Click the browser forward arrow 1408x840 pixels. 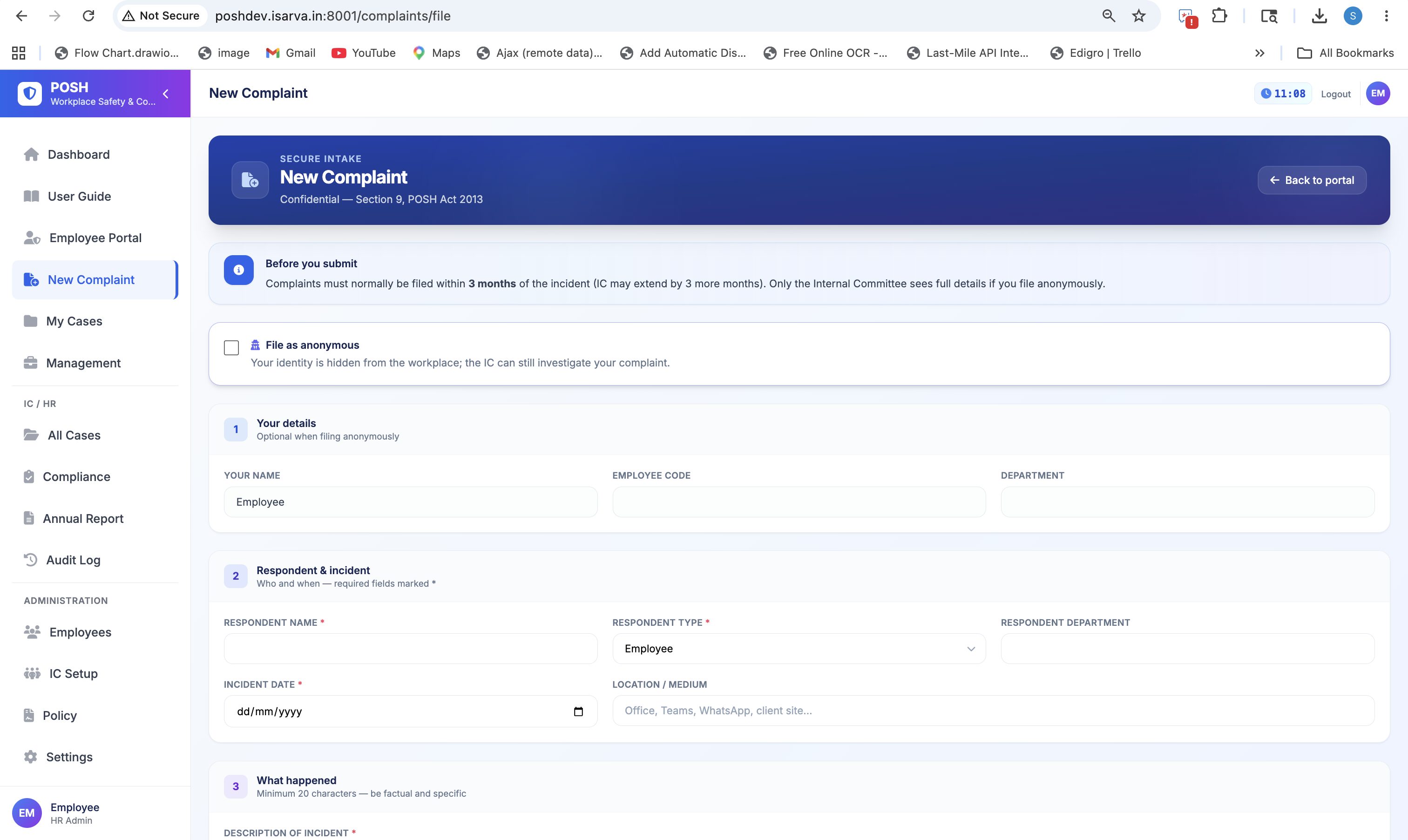[x=55, y=16]
